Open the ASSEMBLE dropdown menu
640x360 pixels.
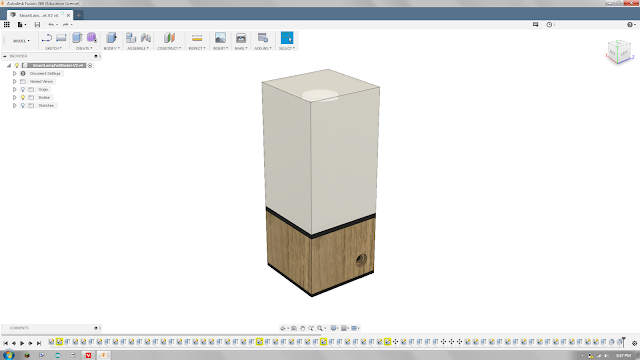point(138,48)
